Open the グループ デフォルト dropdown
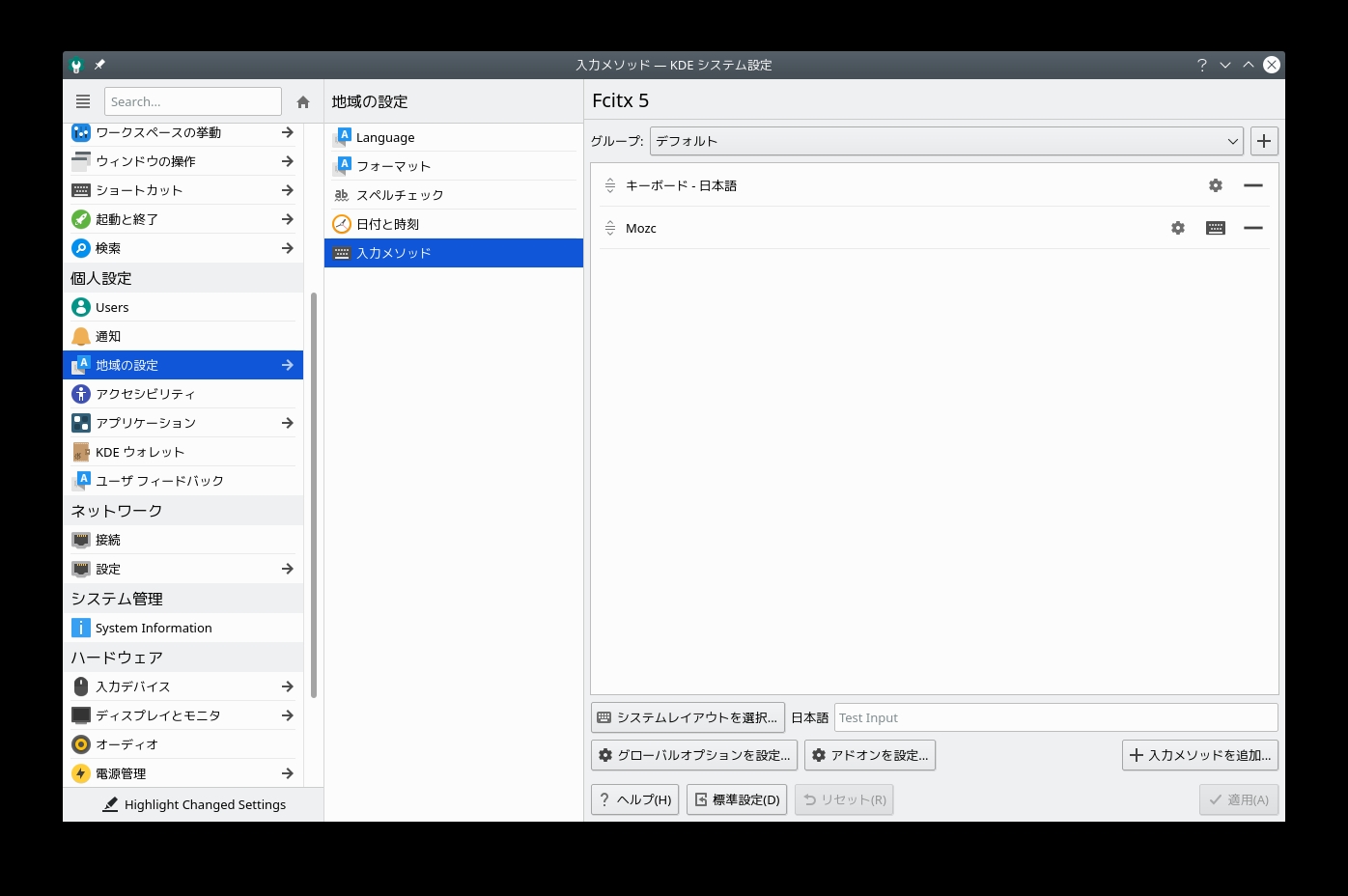Viewport: 1348px width, 896px height. coord(944,141)
